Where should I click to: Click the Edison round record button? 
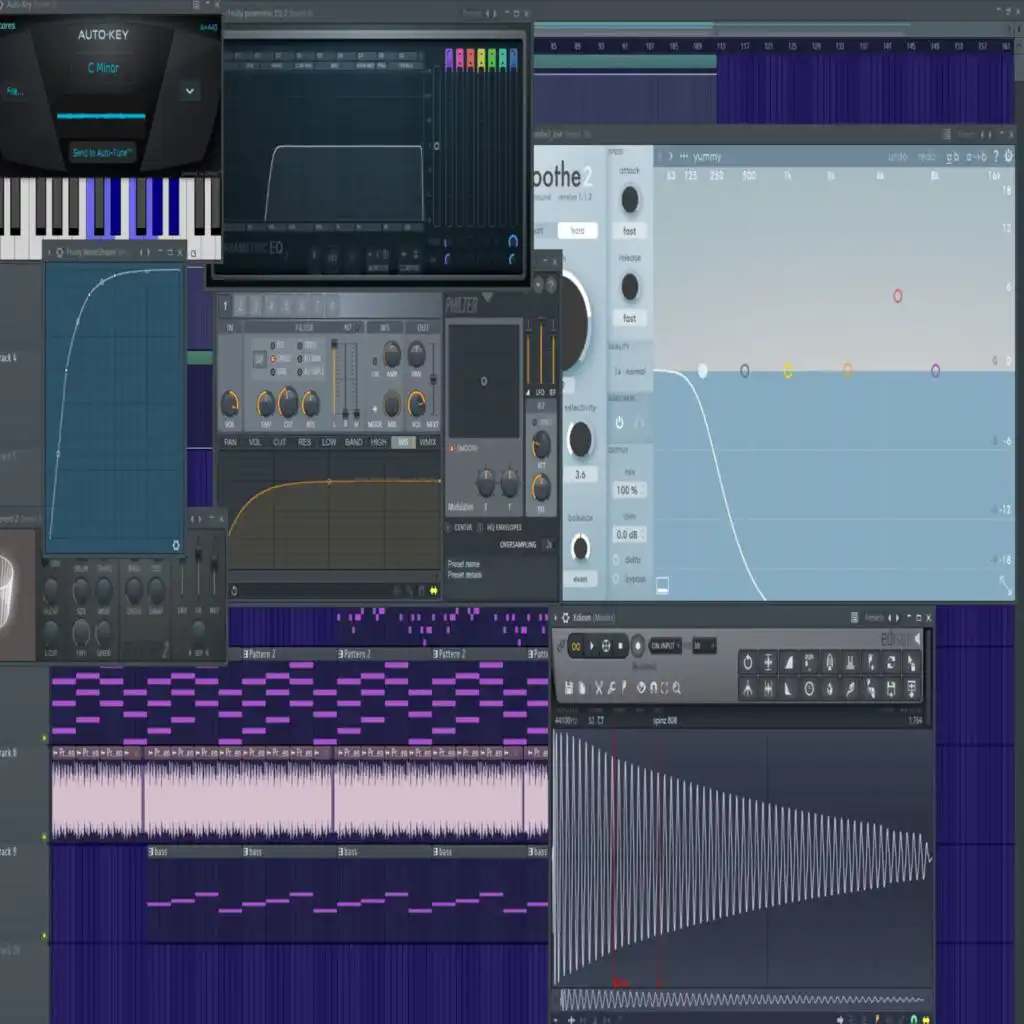[x=638, y=647]
